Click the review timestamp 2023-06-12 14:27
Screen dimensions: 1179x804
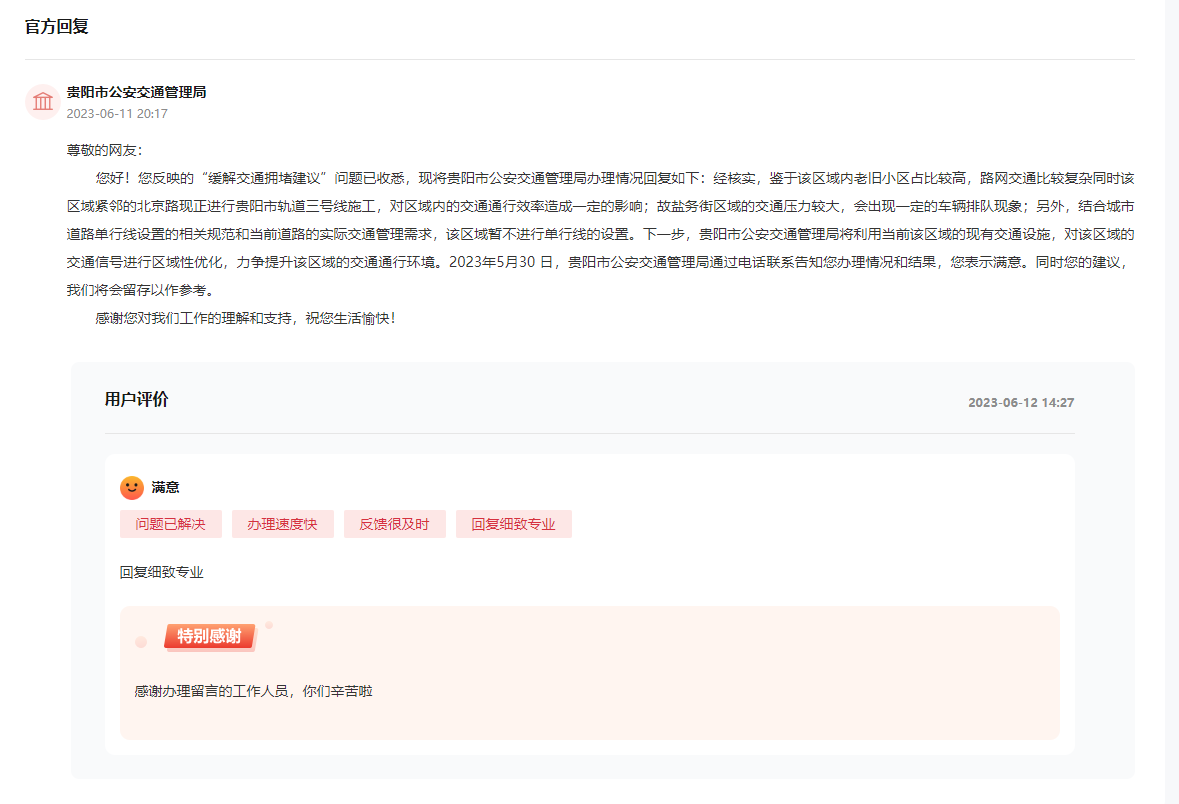[x=1021, y=403]
